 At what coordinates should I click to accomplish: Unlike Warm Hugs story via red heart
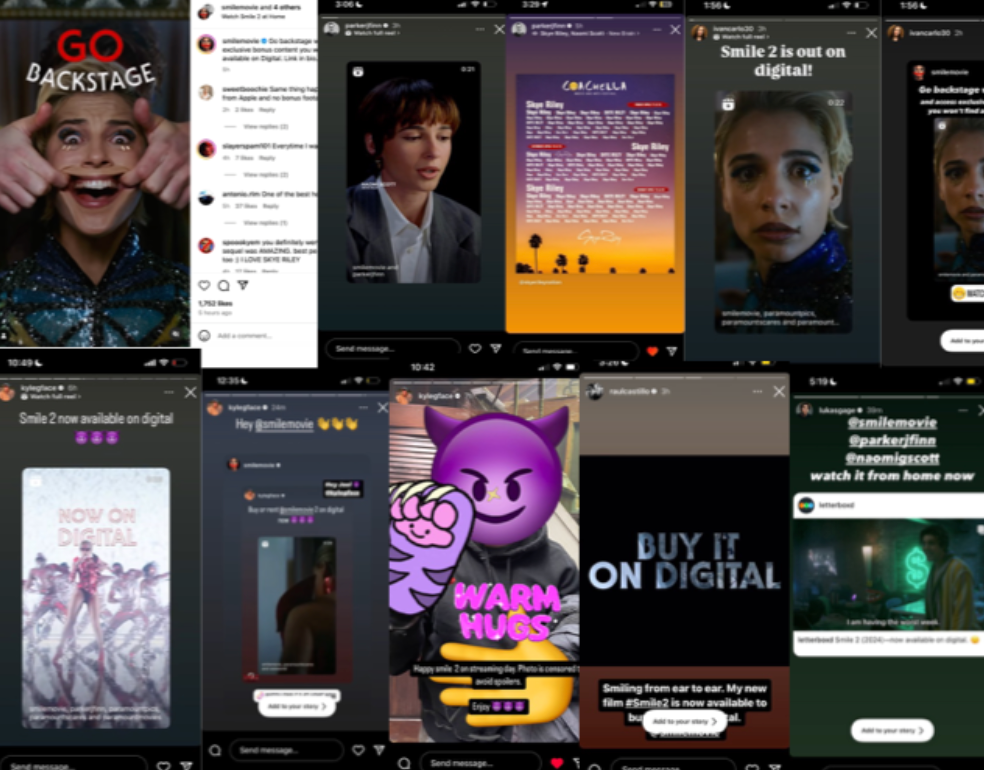pyautogui.click(x=557, y=763)
